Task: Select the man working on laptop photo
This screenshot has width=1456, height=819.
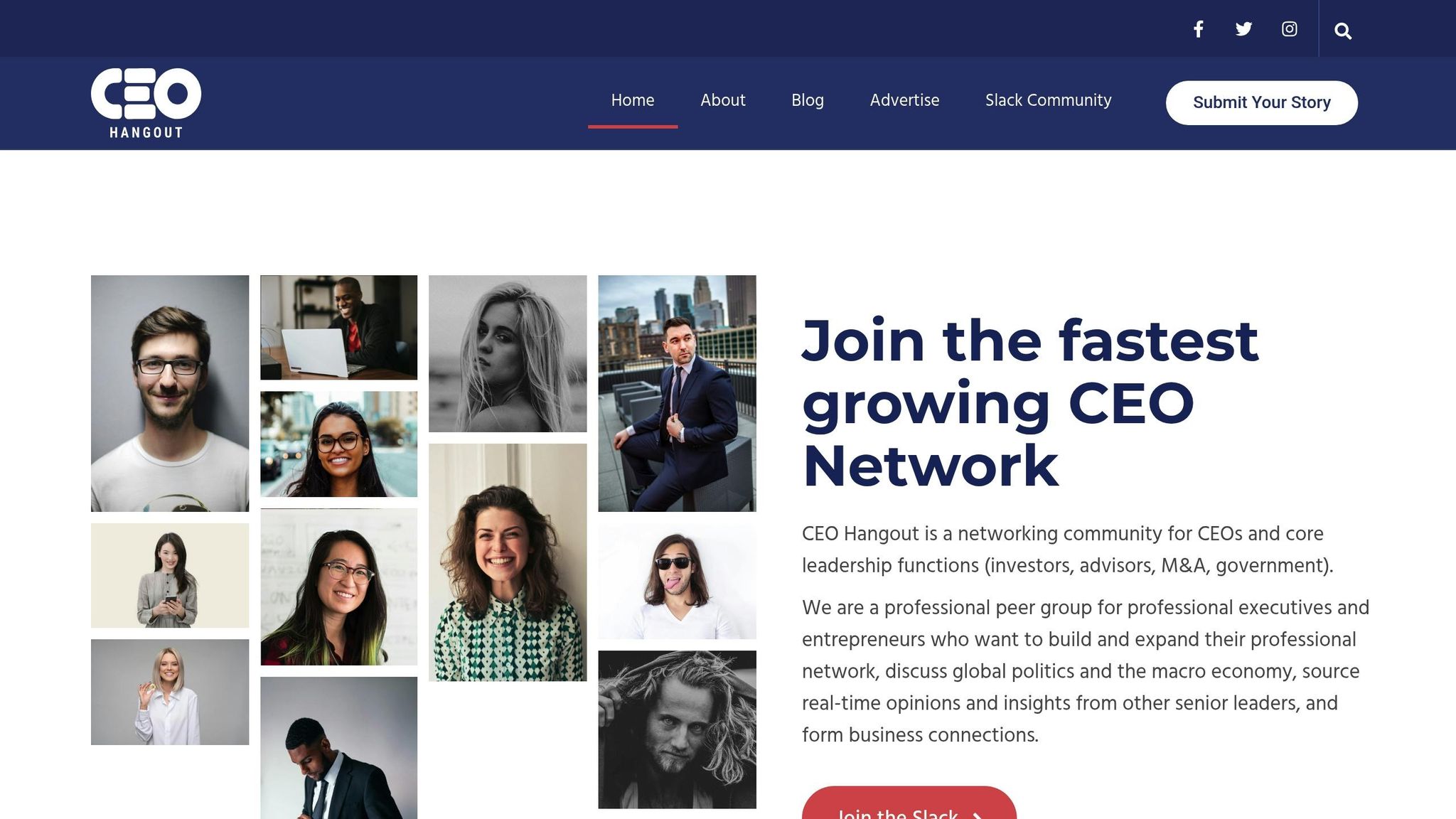Action: tap(338, 327)
